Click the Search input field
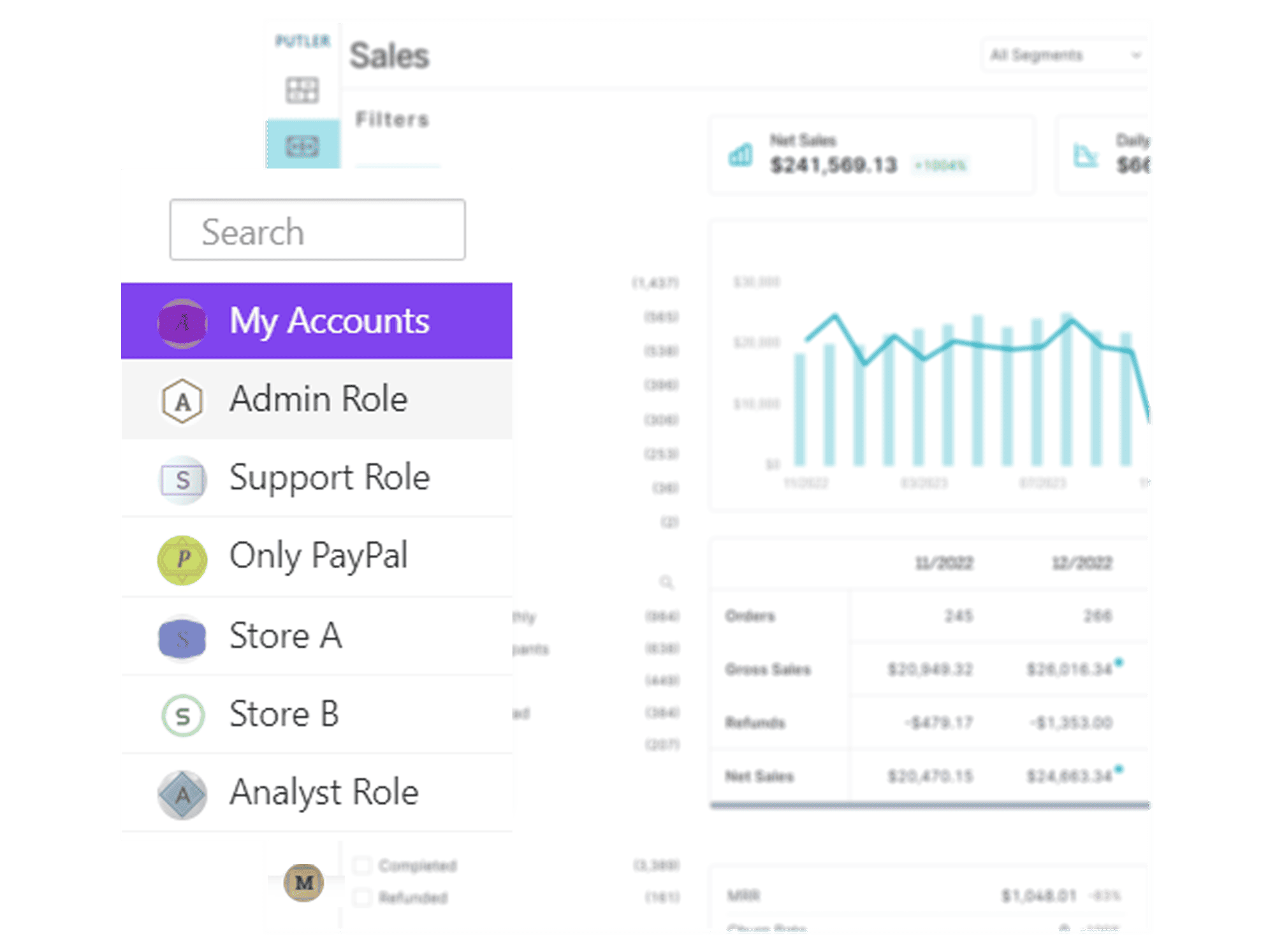1275x952 pixels. click(x=318, y=230)
